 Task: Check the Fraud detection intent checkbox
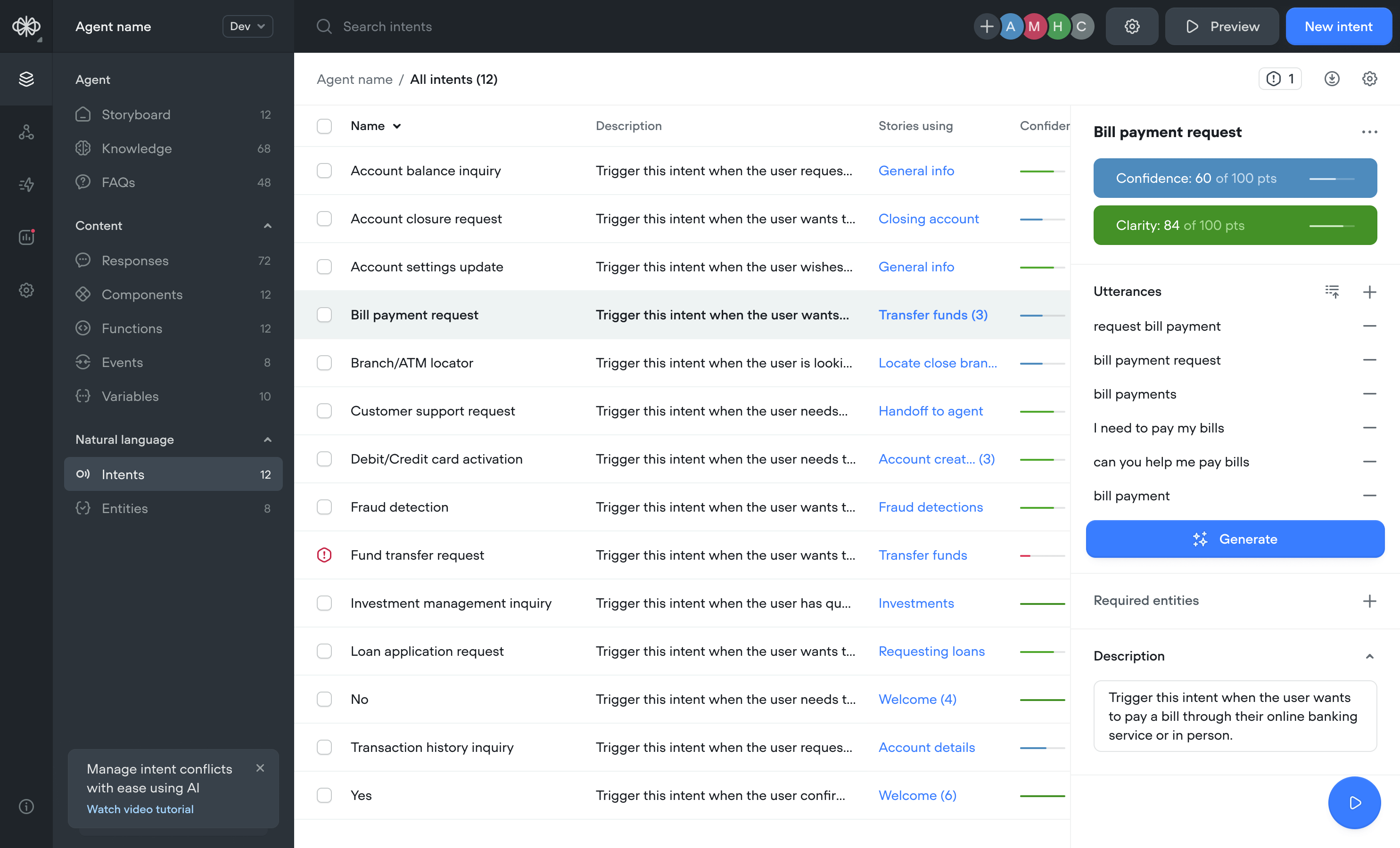(x=324, y=506)
